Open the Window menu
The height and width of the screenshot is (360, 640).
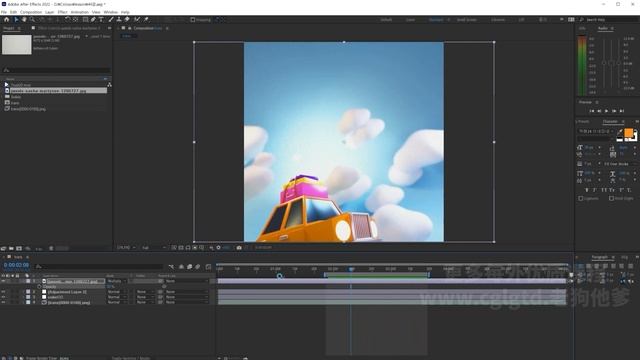tap(111, 12)
